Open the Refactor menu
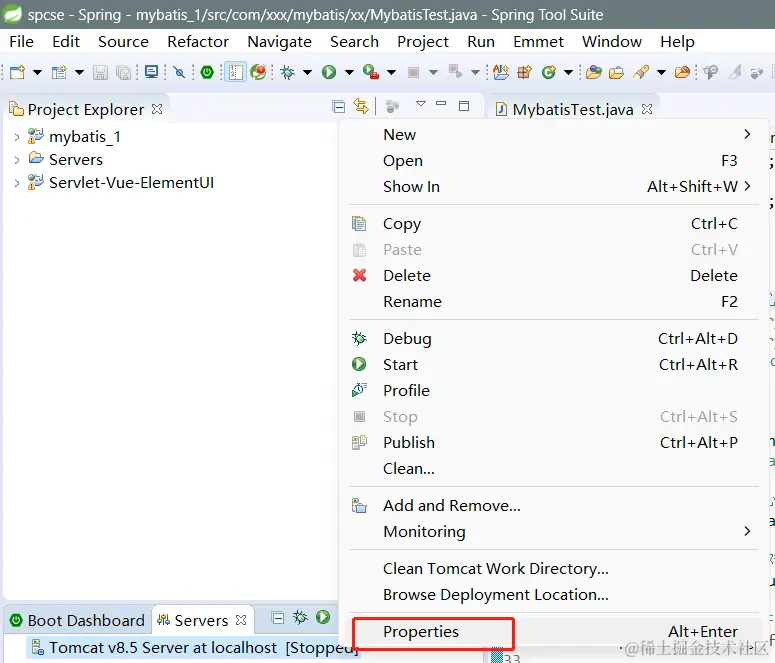This screenshot has height=663, width=775. click(198, 42)
